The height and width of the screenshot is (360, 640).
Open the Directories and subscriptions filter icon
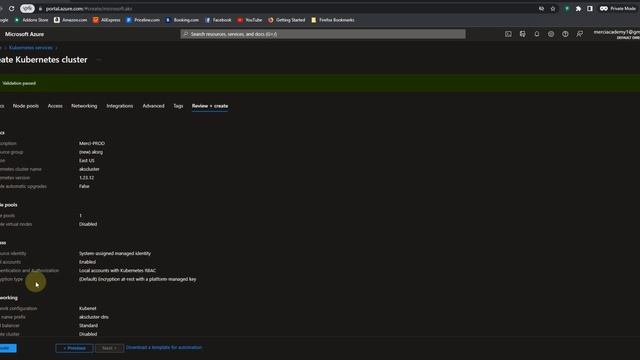pyautogui.click(x=522, y=34)
